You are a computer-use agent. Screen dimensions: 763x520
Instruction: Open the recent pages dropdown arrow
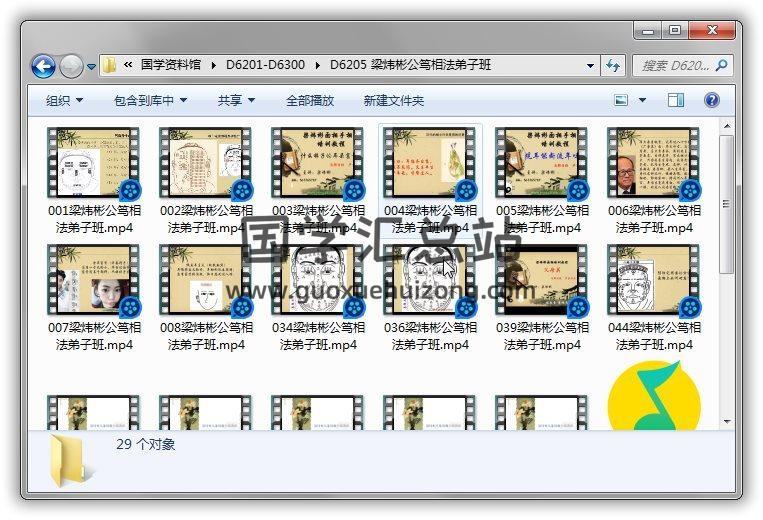tap(91, 66)
